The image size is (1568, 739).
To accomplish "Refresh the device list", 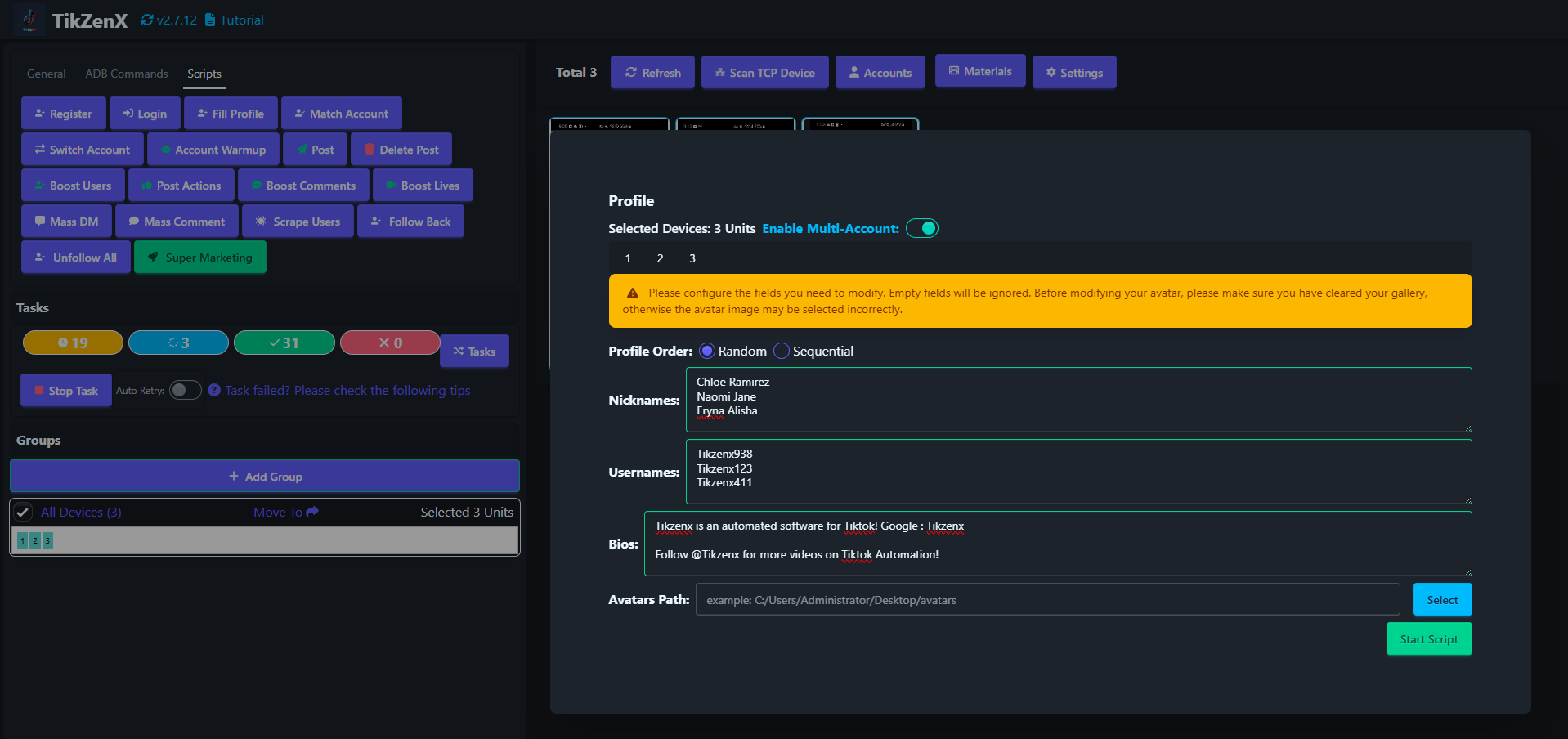I will click(x=652, y=73).
